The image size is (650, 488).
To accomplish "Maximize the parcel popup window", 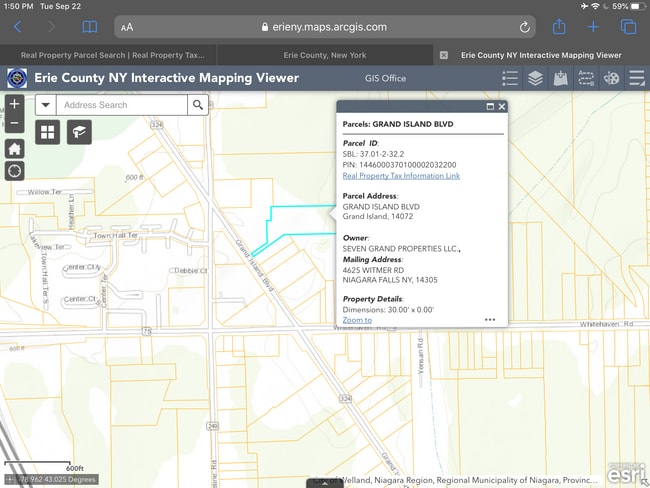I will [x=490, y=107].
